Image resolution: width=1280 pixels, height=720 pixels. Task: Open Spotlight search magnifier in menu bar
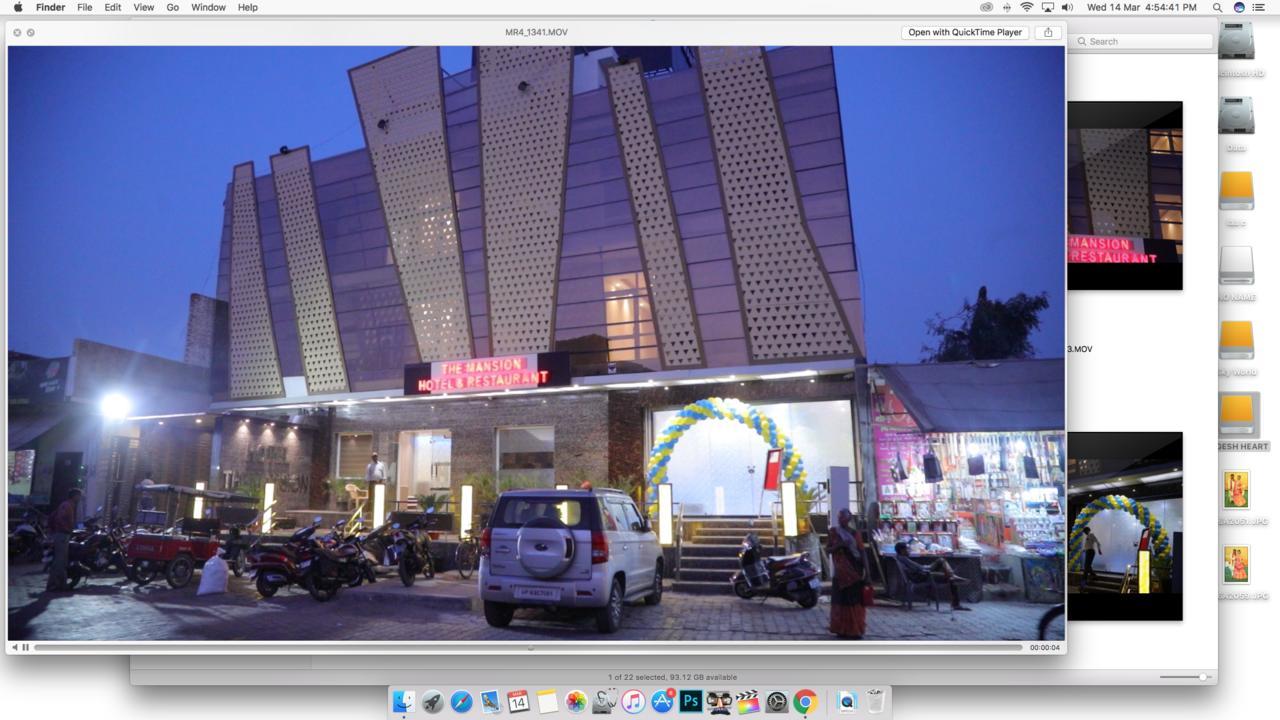click(1217, 7)
